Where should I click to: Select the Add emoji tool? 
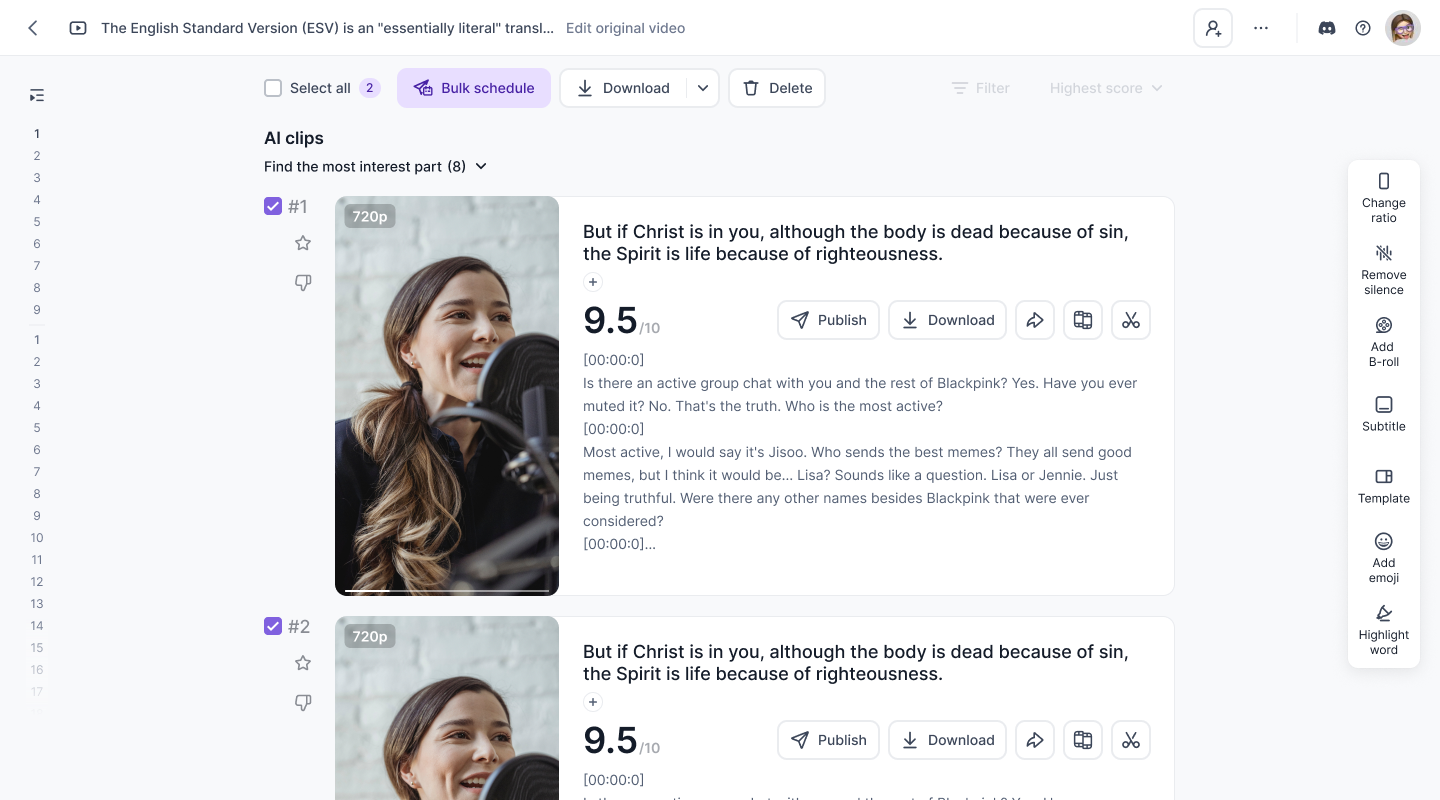coord(1384,557)
